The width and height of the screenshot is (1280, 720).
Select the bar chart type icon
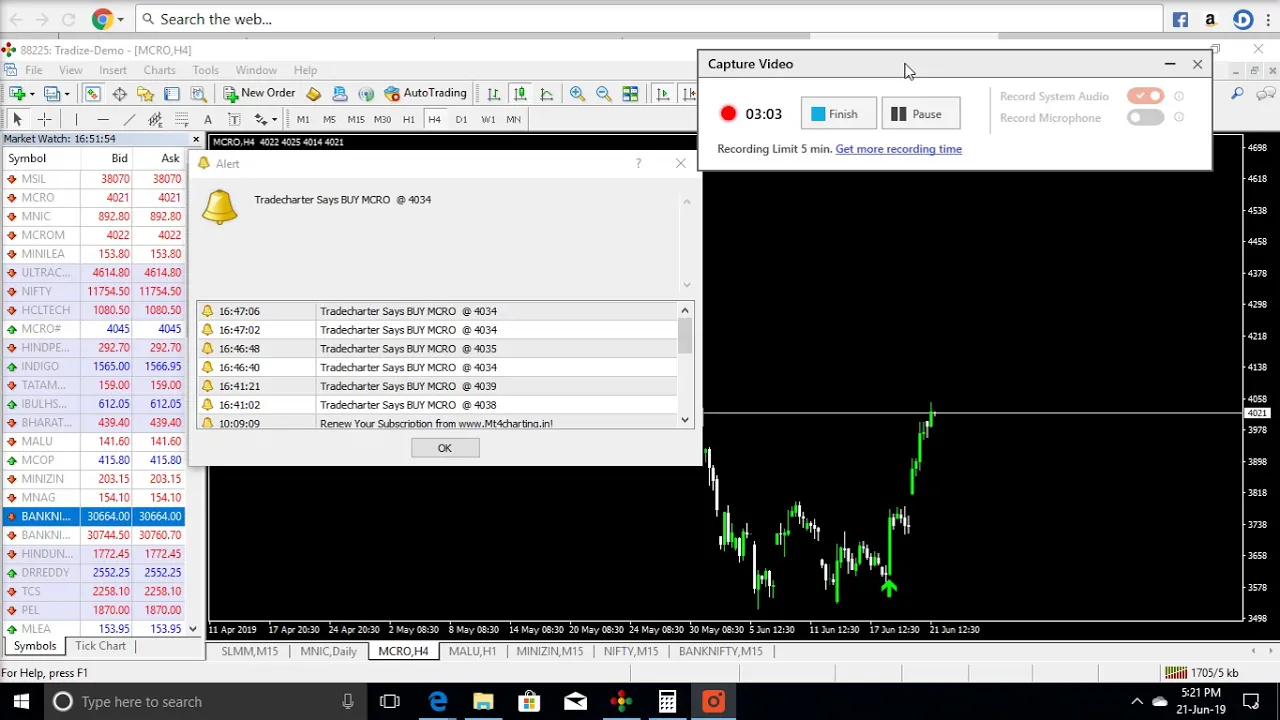tap(493, 94)
